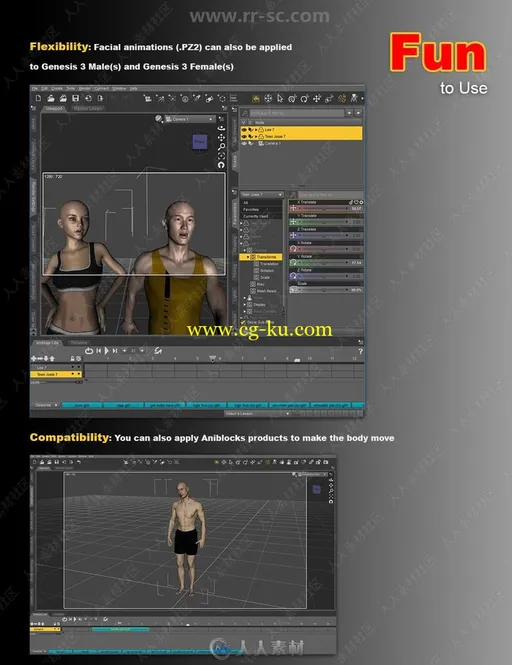Switch to the Timeline tab

pyautogui.click(x=78, y=343)
